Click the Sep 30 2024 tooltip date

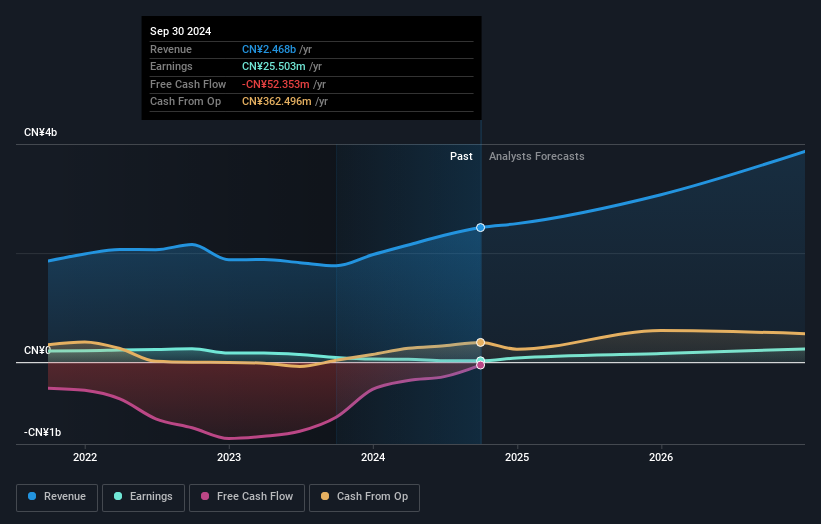[x=181, y=31]
